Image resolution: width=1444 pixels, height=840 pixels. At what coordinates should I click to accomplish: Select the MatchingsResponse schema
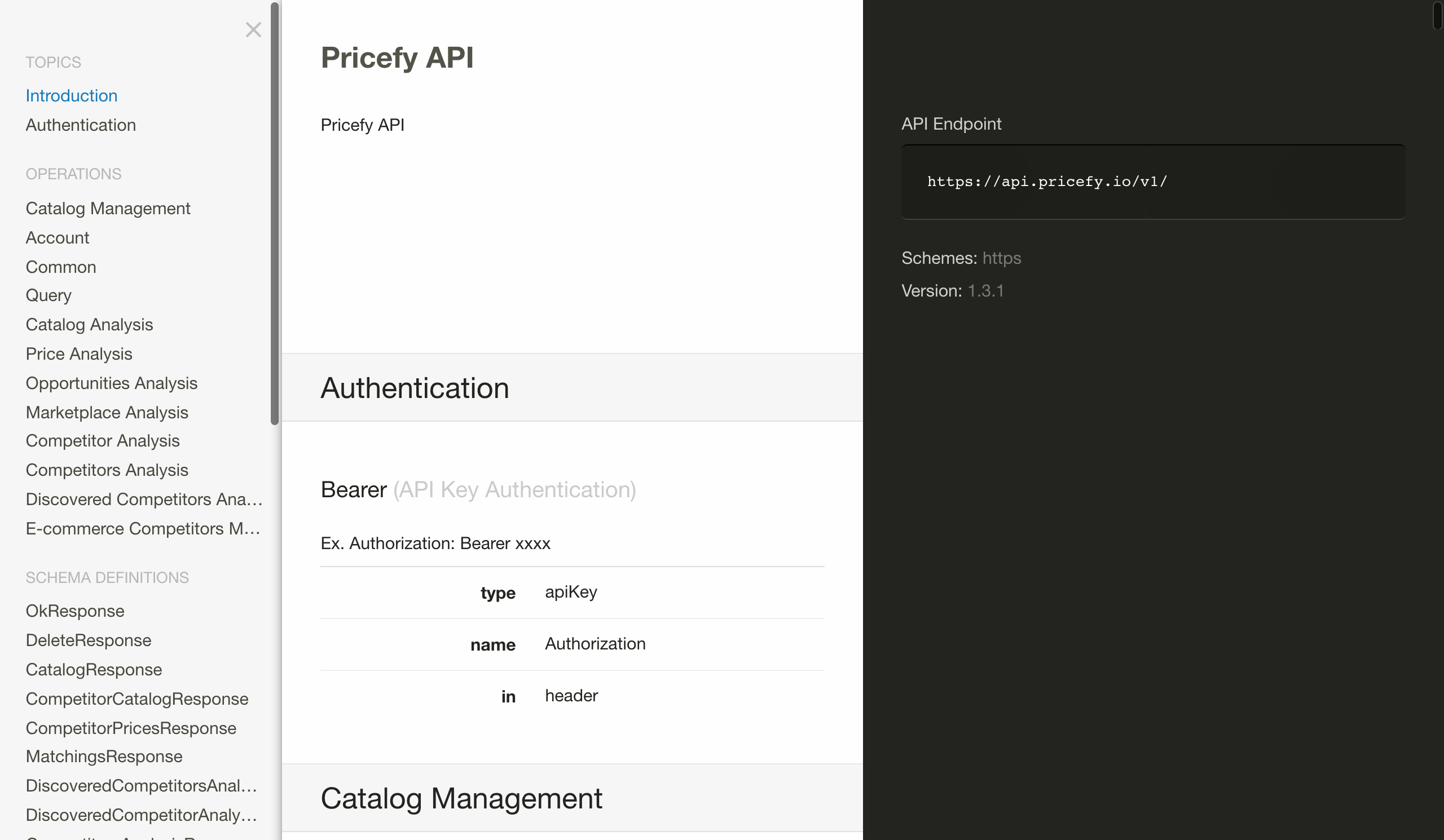104,757
